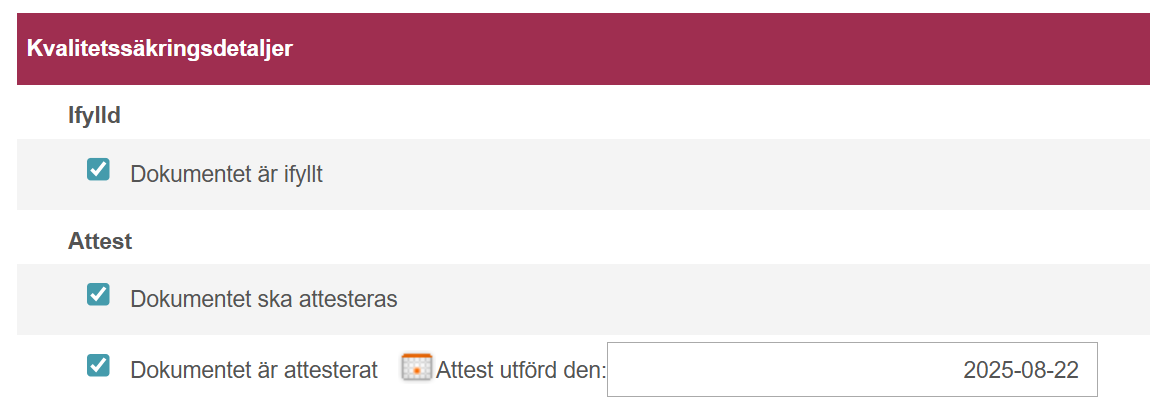Click the 'Ifylld' section heading
Viewport: 1150px width, 409px height.
(94, 116)
